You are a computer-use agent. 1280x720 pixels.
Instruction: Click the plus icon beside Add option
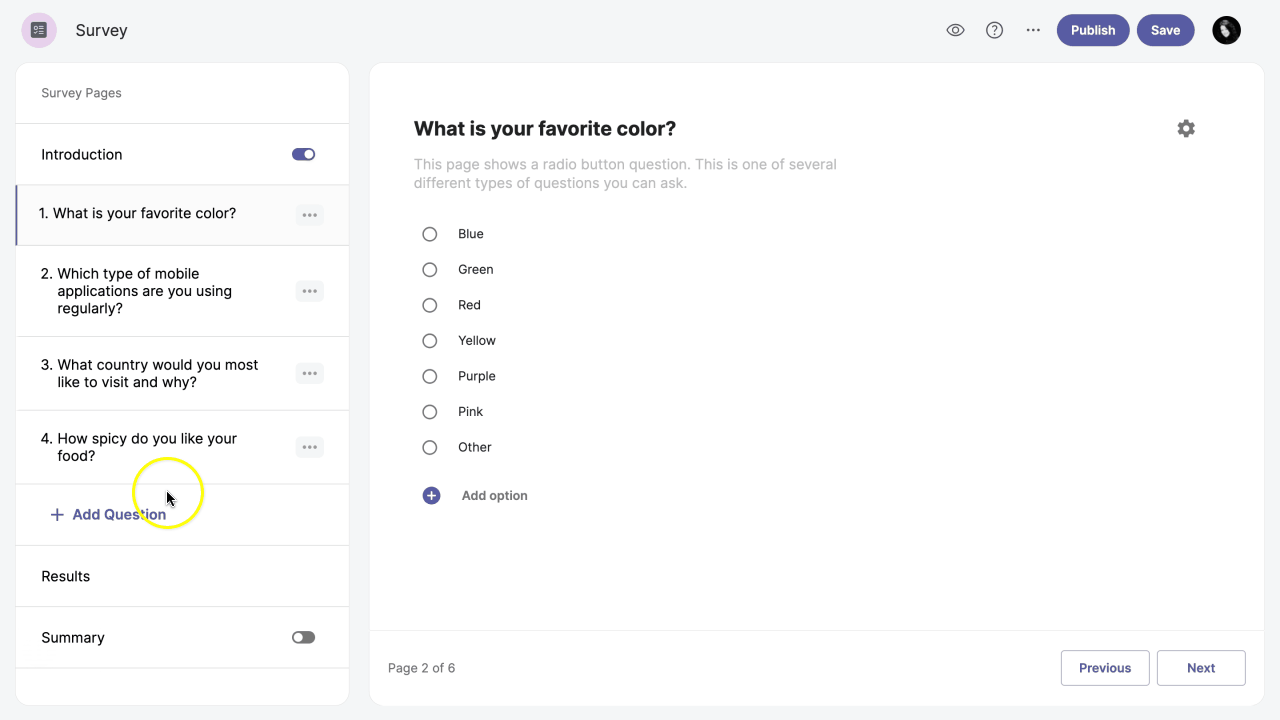click(x=431, y=495)
